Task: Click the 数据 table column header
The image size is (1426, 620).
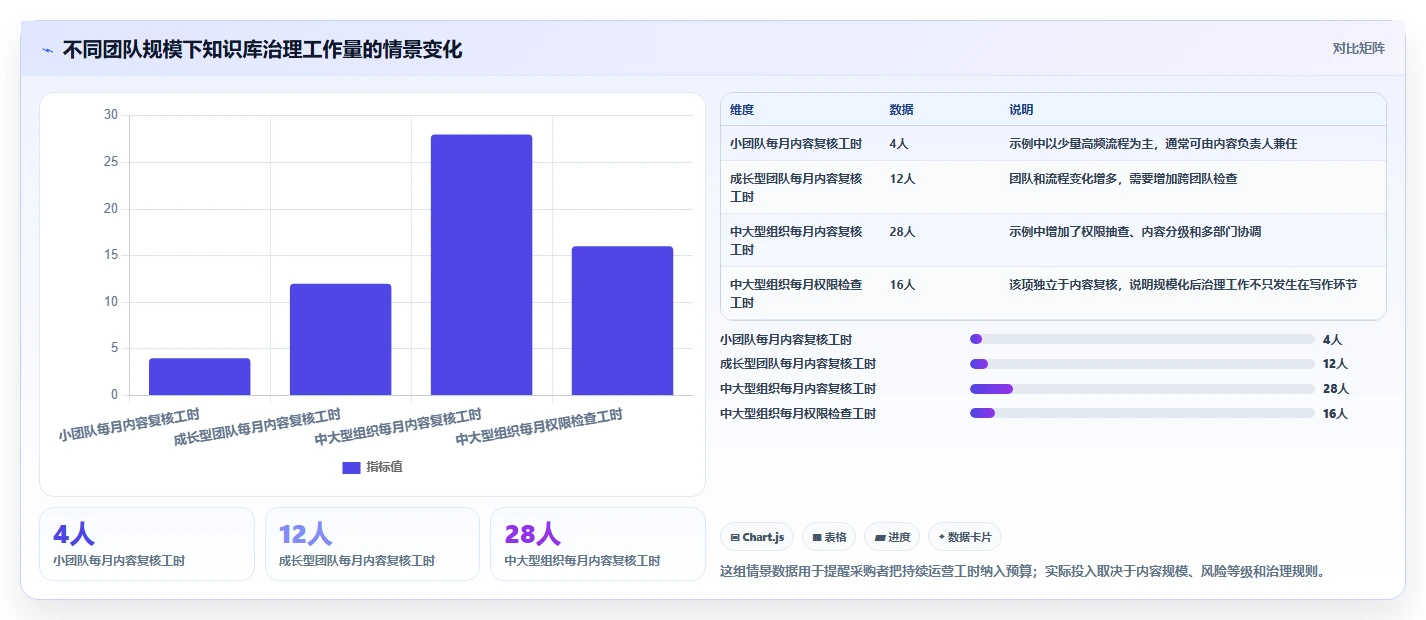Action: (x=901, y=110)
